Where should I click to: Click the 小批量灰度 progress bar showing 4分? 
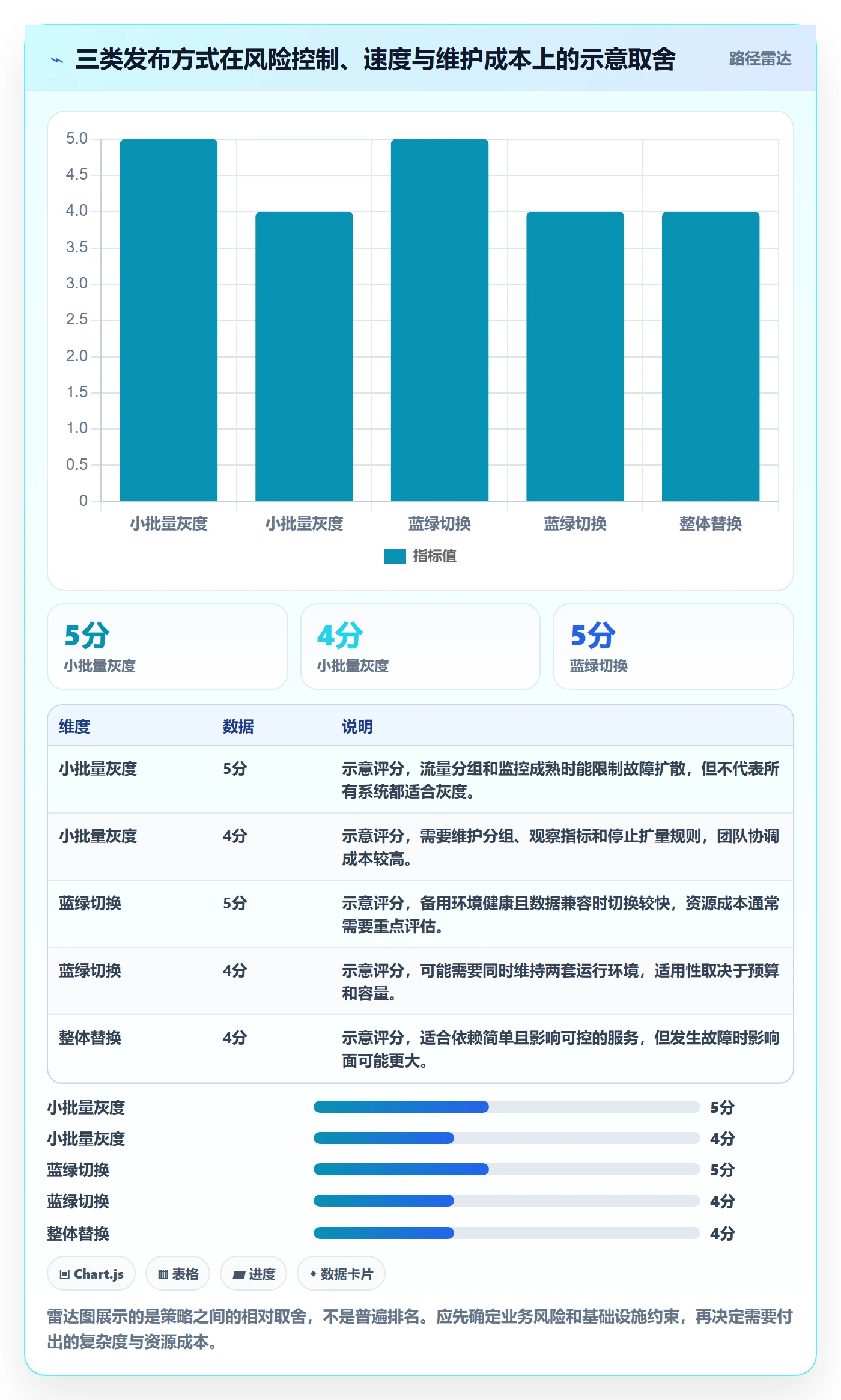(506, 1138)
